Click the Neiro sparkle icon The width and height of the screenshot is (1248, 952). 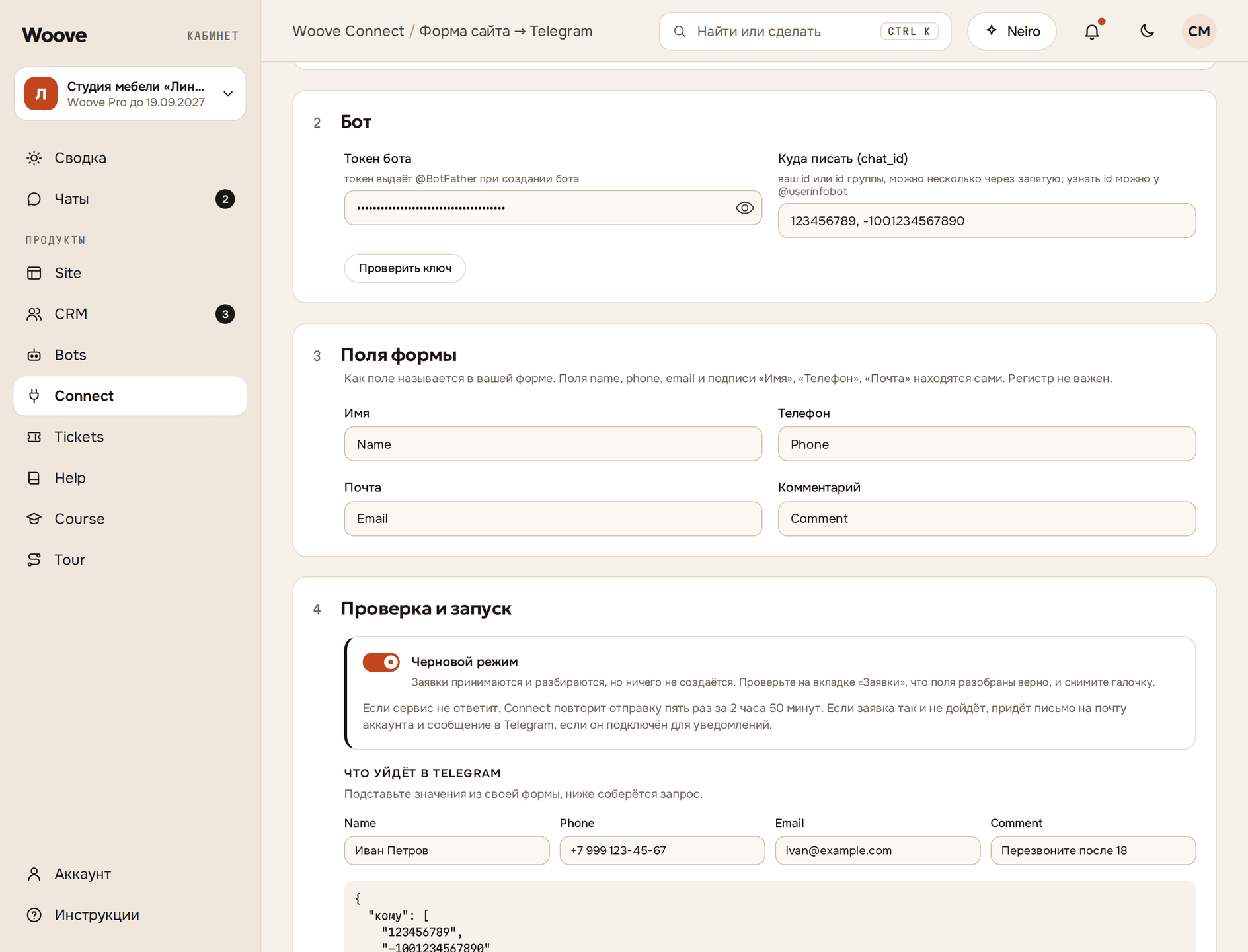coord(992,30)
